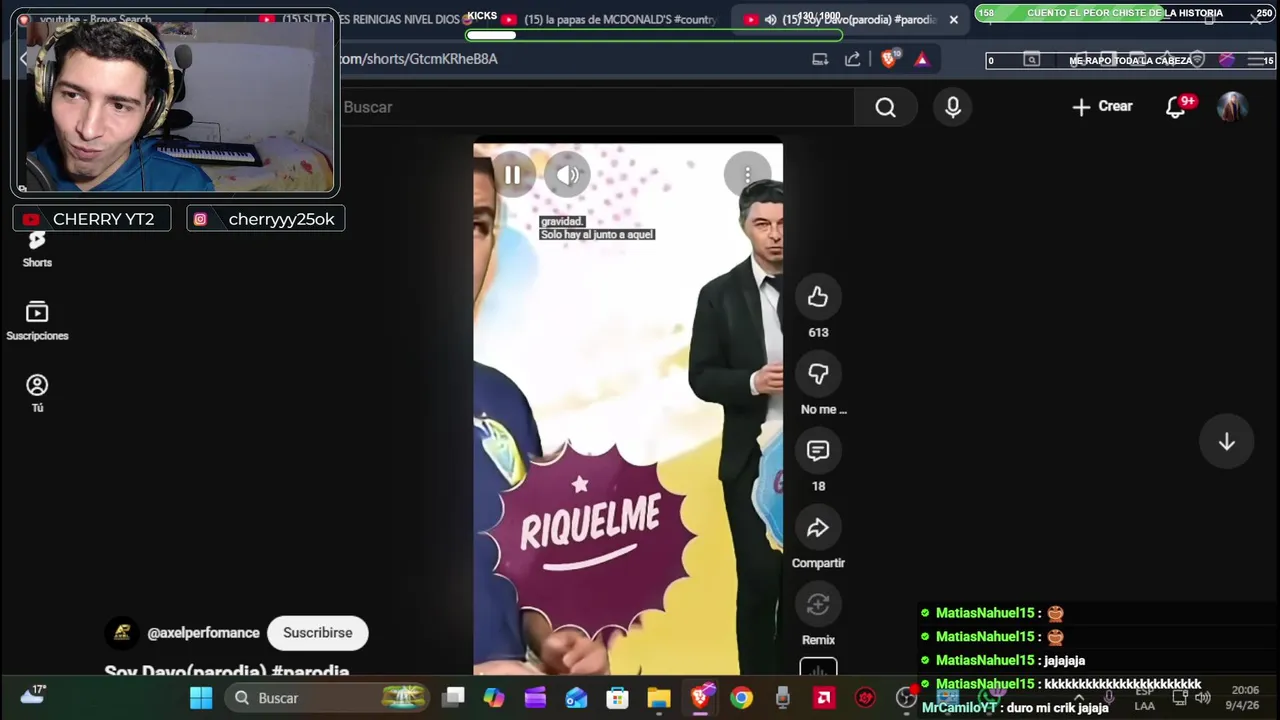Open the notifications bell with 9+ badge
The image size is (1280, 720).
1177,107
